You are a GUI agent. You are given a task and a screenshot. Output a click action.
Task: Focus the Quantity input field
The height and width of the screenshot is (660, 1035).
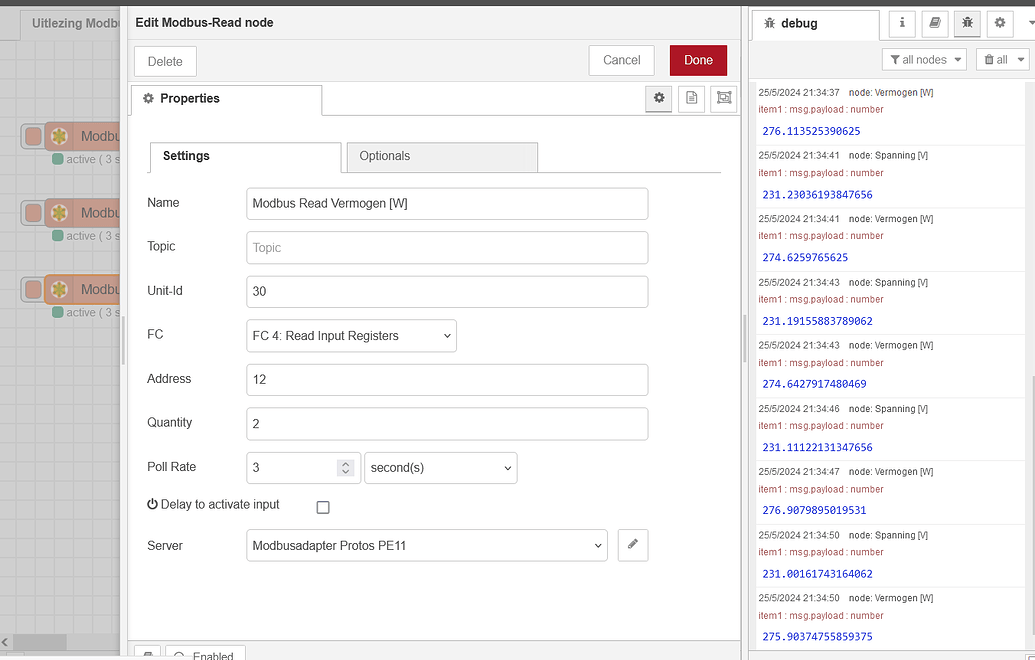[447, 424]
